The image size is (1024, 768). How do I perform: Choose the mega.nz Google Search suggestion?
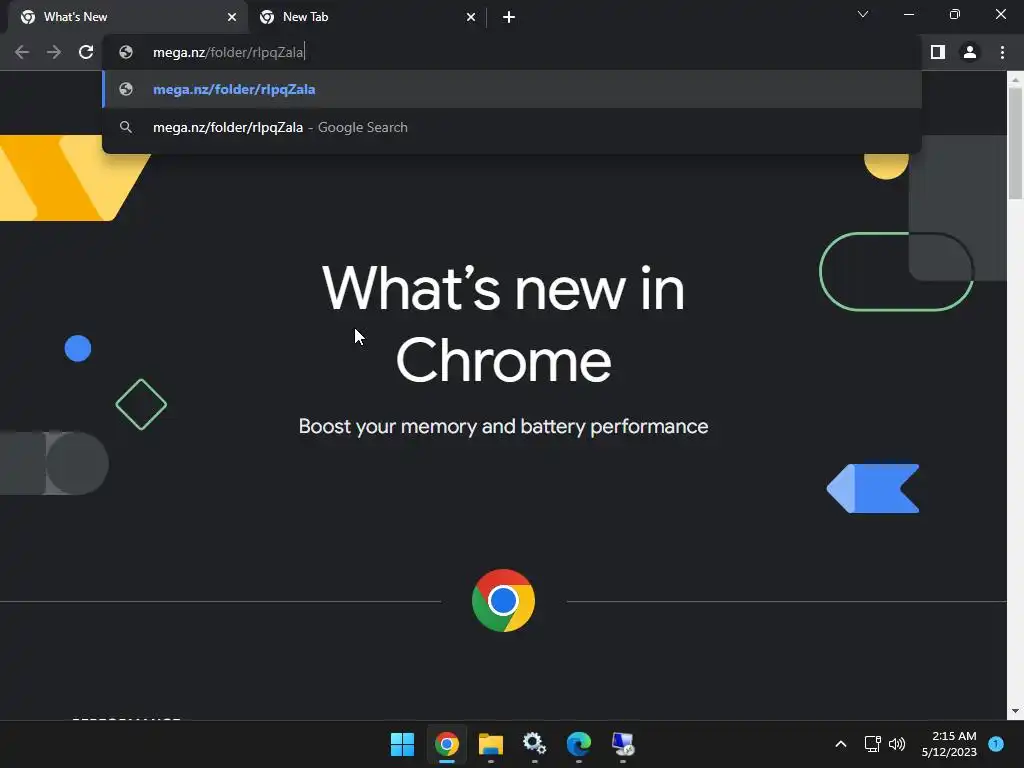pyautogui.click(x=512, y=127)
